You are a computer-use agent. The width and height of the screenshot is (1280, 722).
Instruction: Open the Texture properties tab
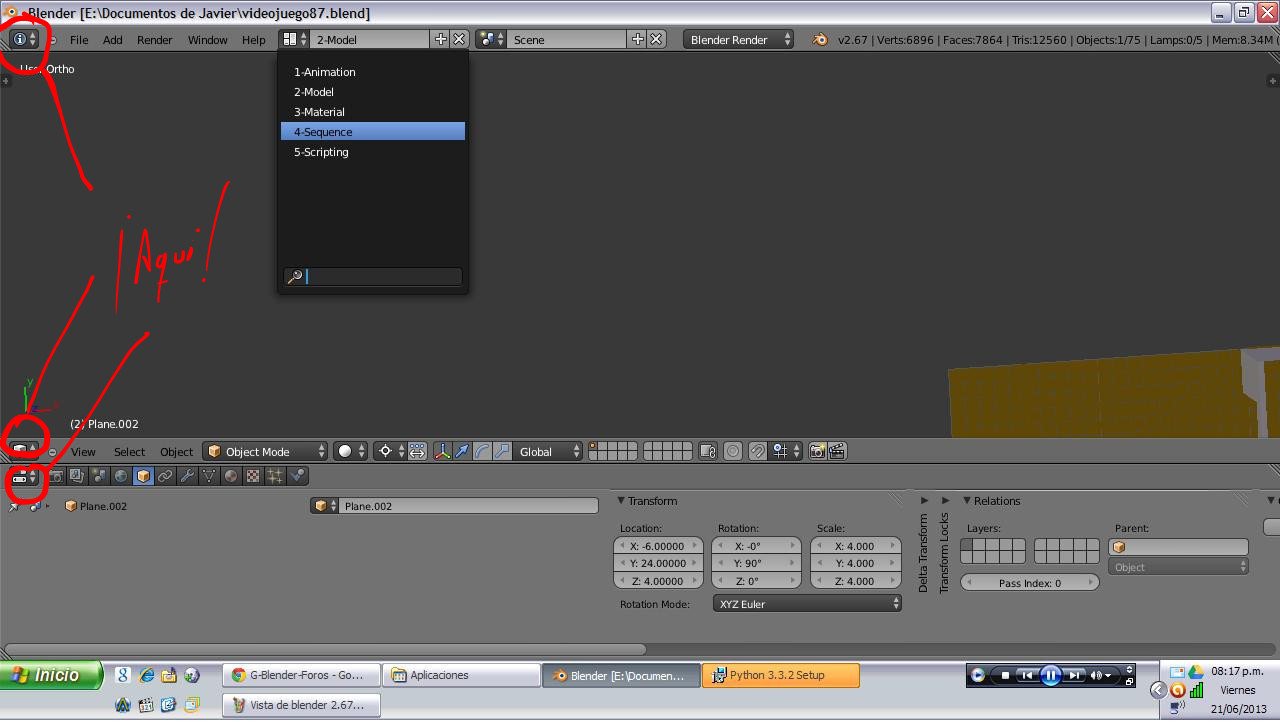[x=253, y=477]
